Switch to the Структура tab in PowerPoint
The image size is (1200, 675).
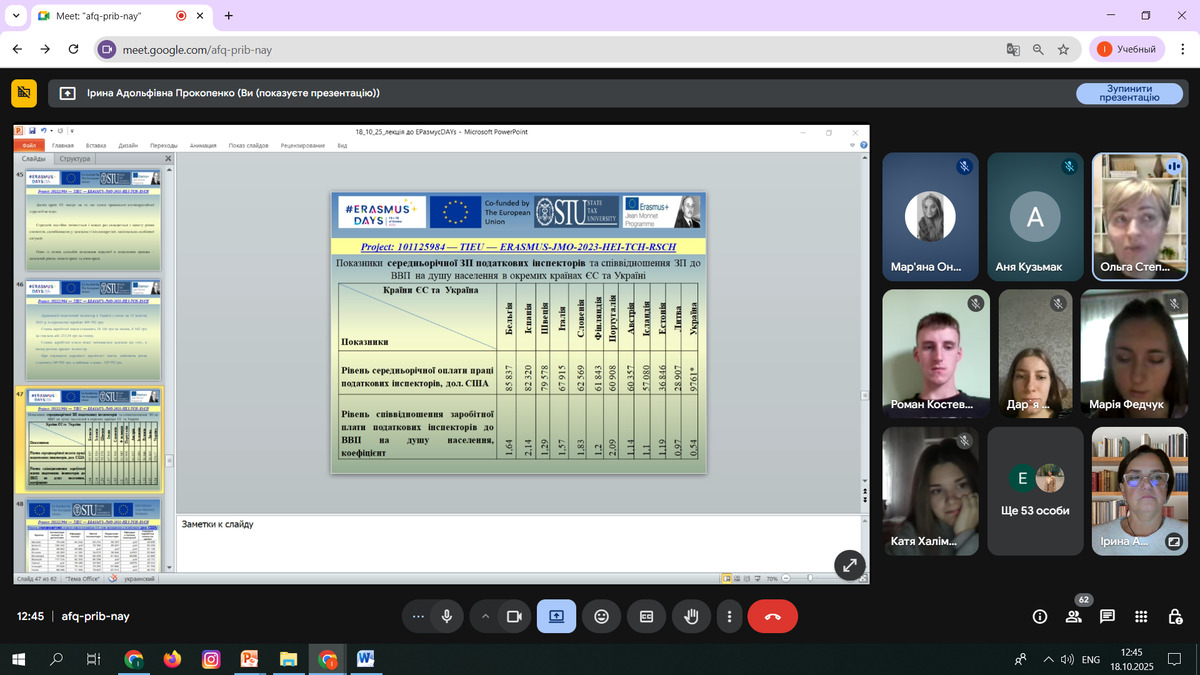pos(75,159)
